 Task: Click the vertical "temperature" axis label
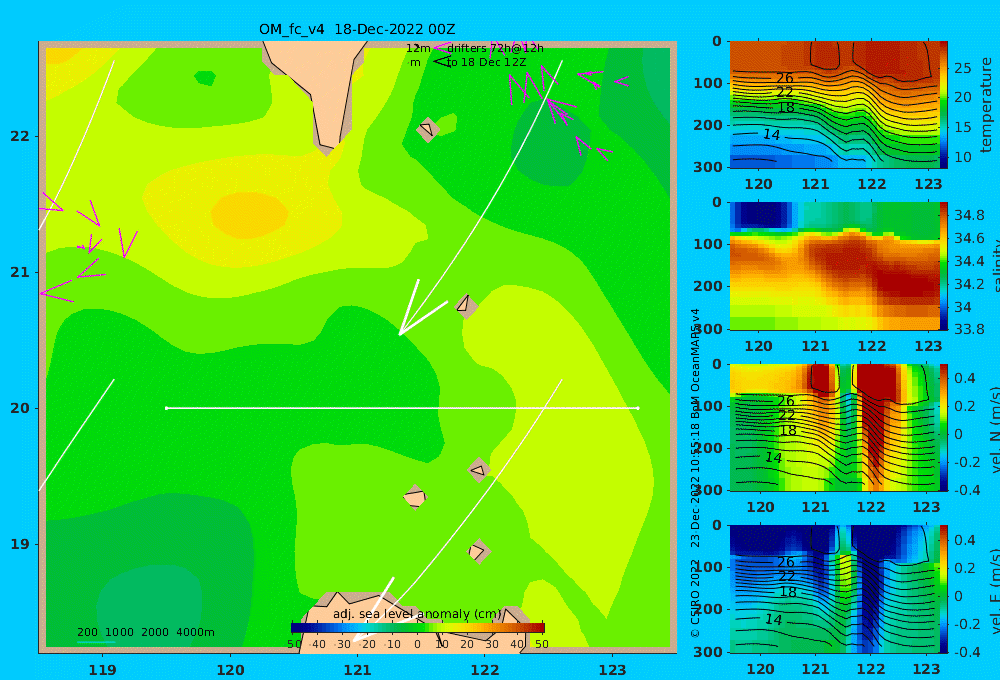[x=986, y=105]
